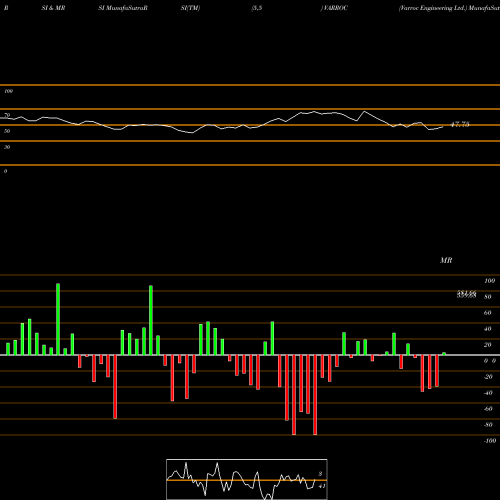
Task: Click the MR right axis label 80
Action: 488,297
